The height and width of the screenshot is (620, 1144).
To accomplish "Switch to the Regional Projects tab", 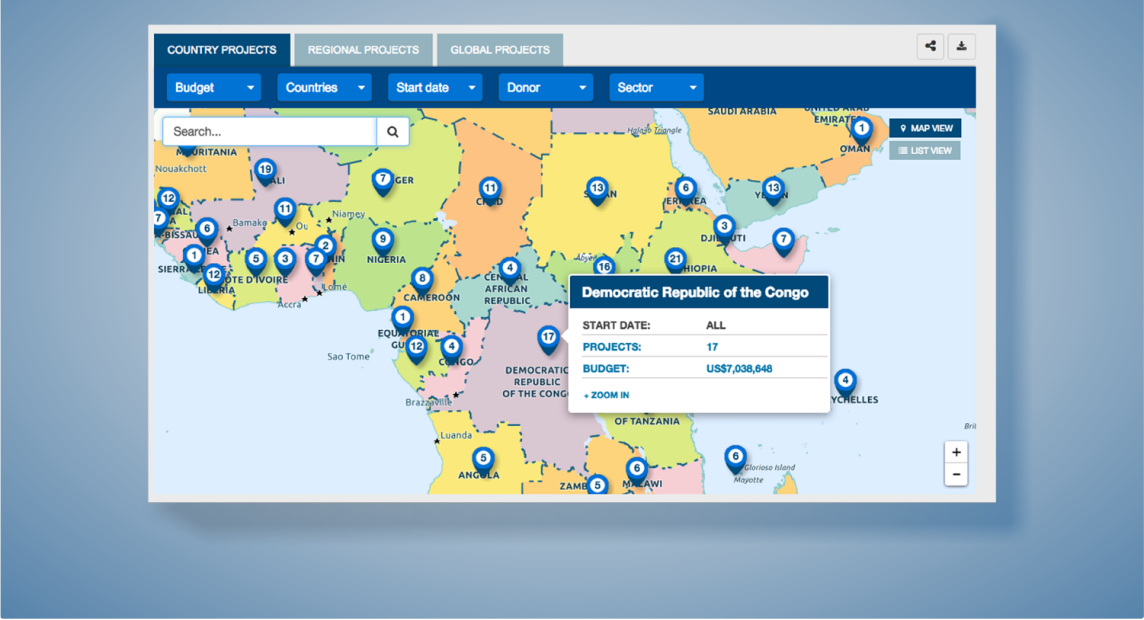I will pyautogui.click(x=363, y=50).
